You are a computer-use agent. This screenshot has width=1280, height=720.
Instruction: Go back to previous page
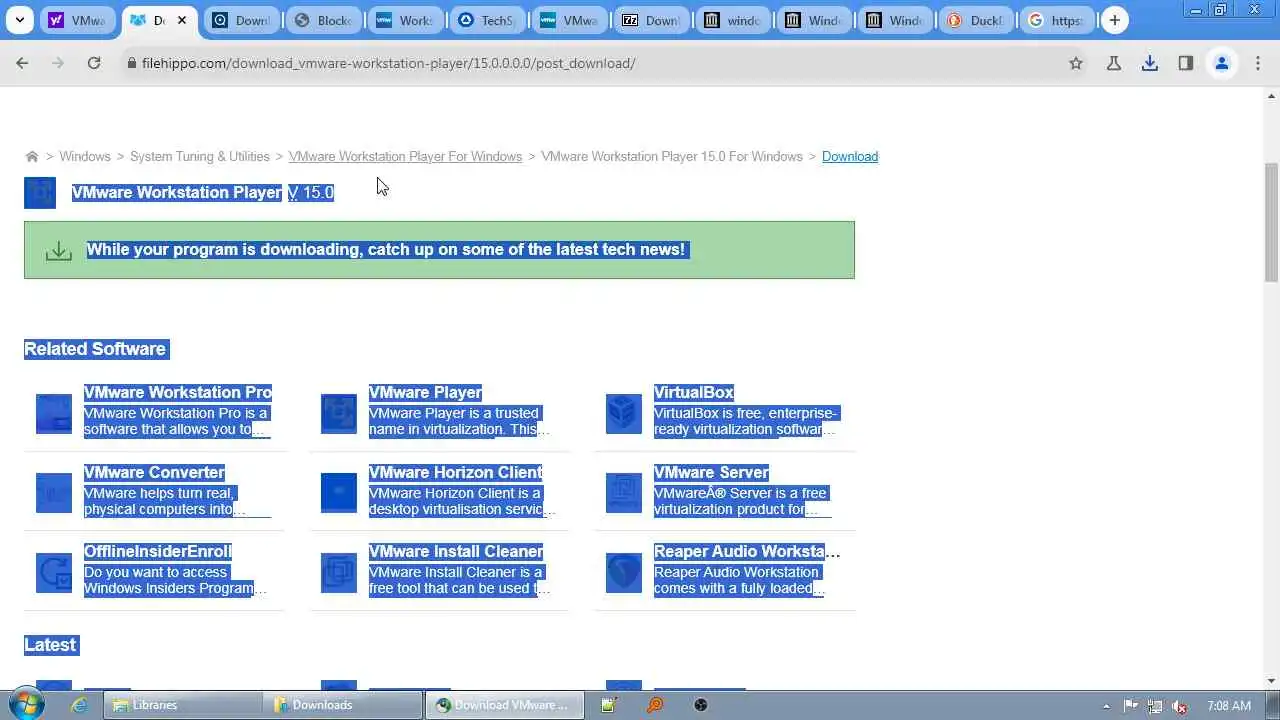(x=22, y=63)
